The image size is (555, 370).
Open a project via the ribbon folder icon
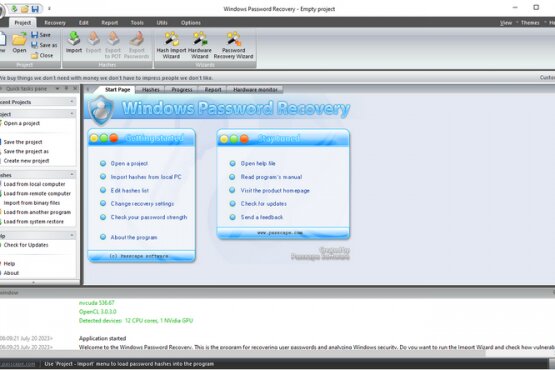tap(19, 42)
